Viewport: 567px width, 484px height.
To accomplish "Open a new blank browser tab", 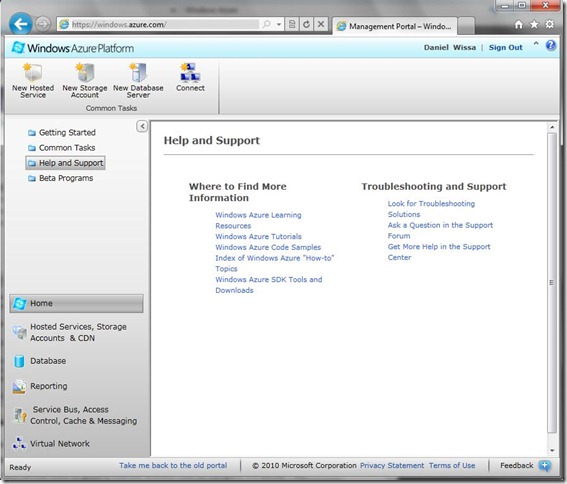I will pyautogui.click(x=466, y=25).
